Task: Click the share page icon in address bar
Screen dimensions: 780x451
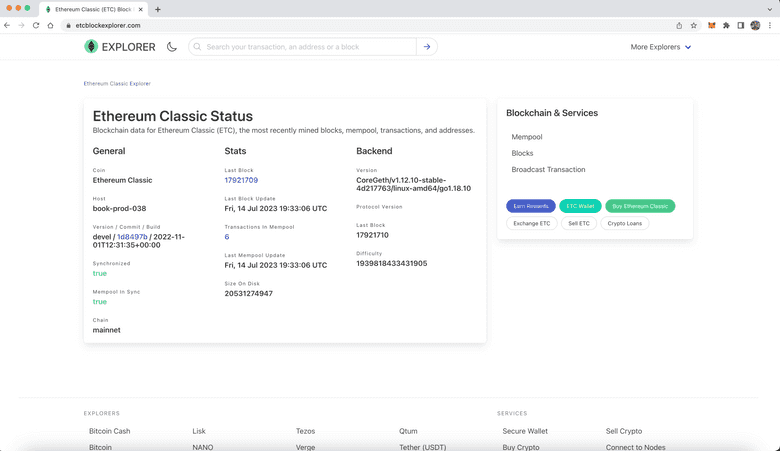Action: (x=679, y=25)
